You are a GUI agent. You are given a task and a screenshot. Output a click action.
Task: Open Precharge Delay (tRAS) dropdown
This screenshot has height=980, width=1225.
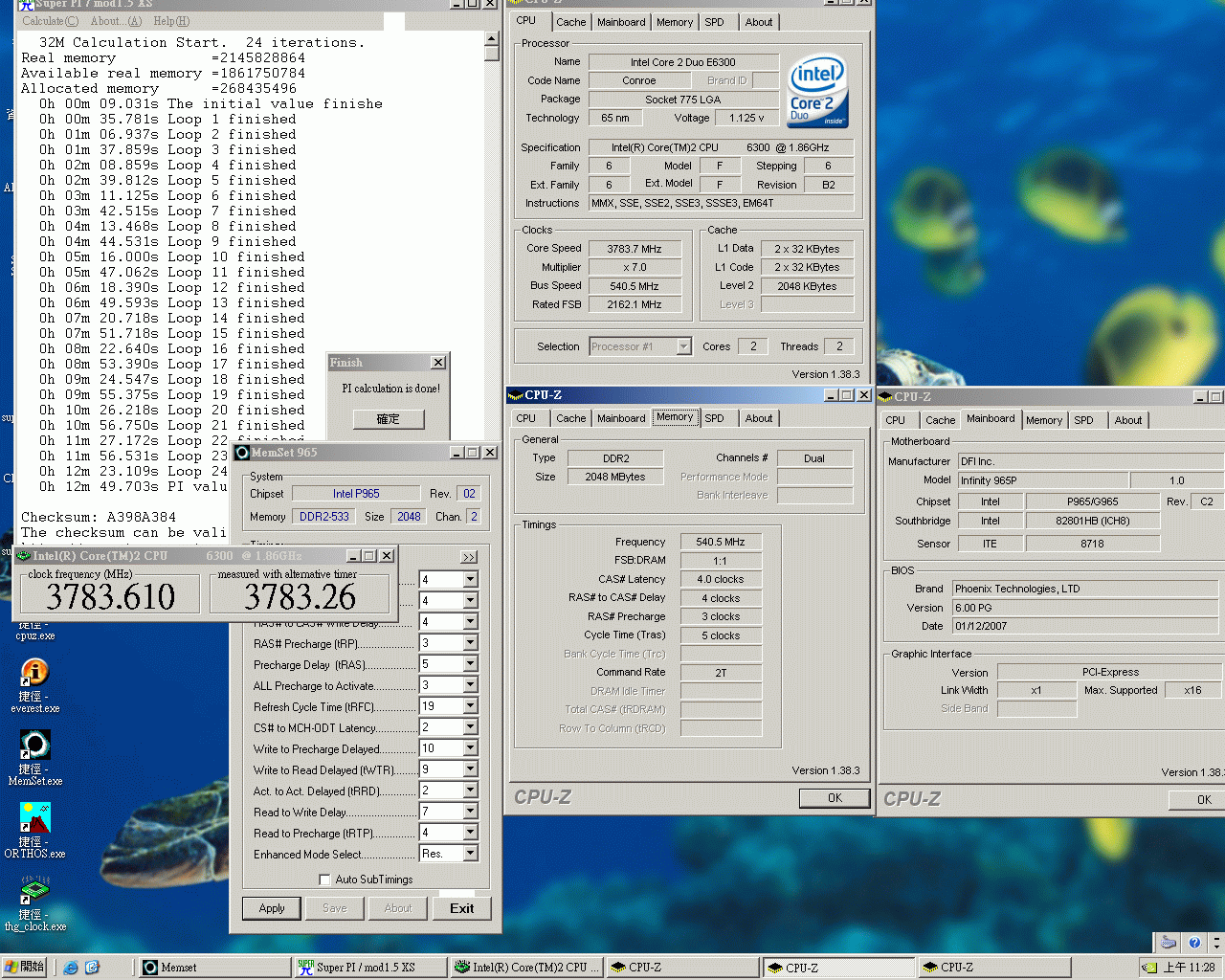pyautogui.click(x=470, y=664)
